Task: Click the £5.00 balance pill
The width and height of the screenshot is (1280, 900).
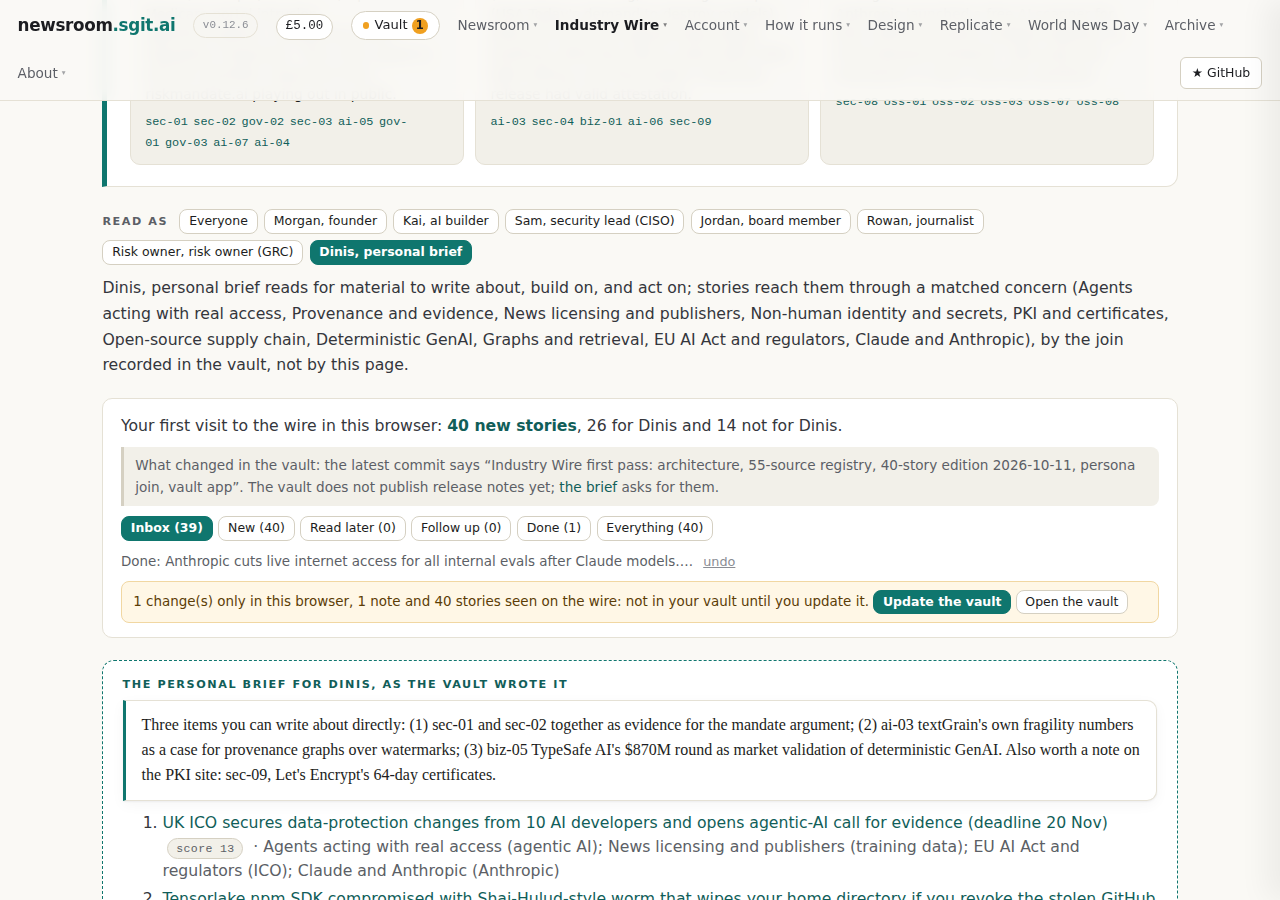Action: click(x=304, y=25)
